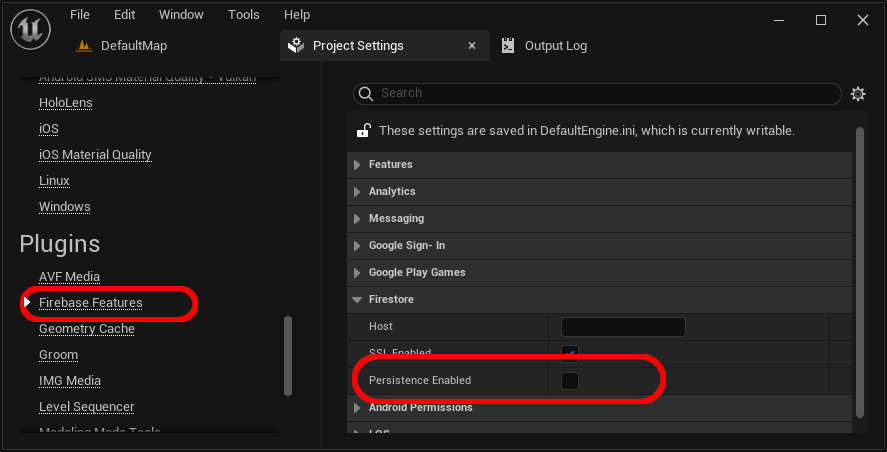
Task: Collapse the Firestore section
Action: click(357, 300)
